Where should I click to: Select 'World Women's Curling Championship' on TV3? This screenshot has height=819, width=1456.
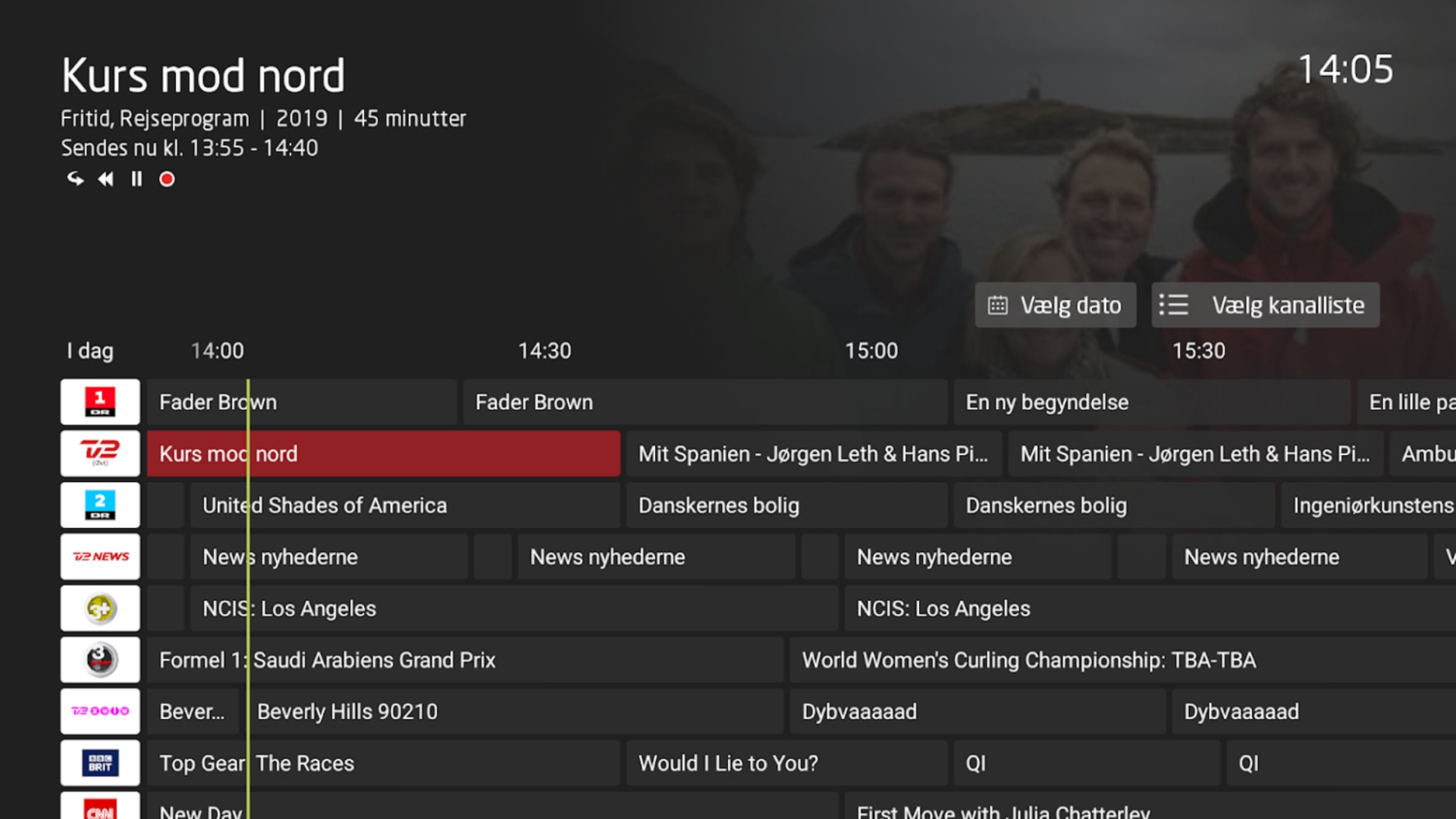coord(1028,660)
